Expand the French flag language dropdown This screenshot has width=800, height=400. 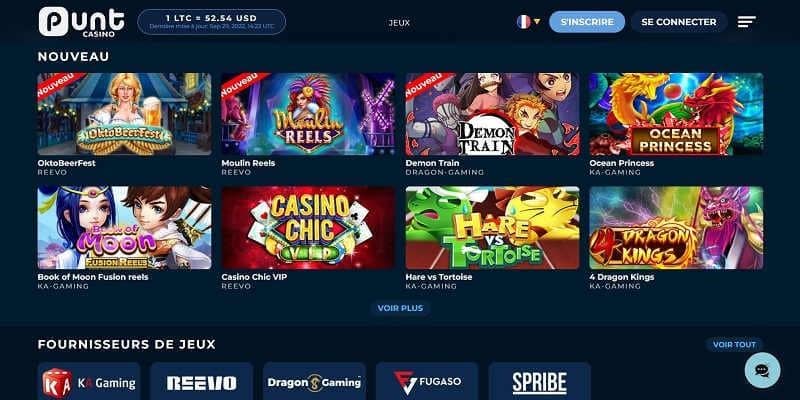(529, 22)
